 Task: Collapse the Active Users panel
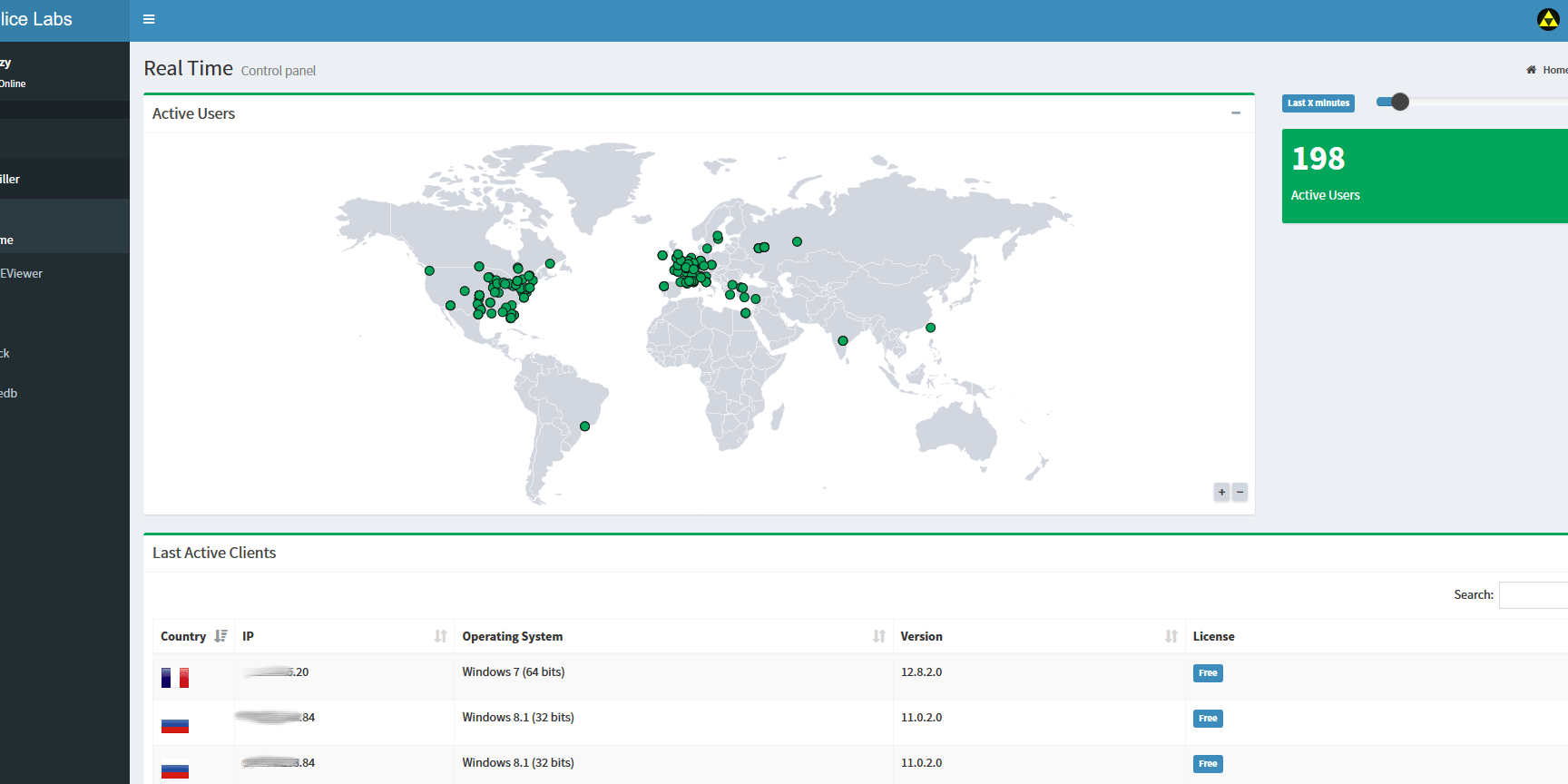tap(1235, 113)
